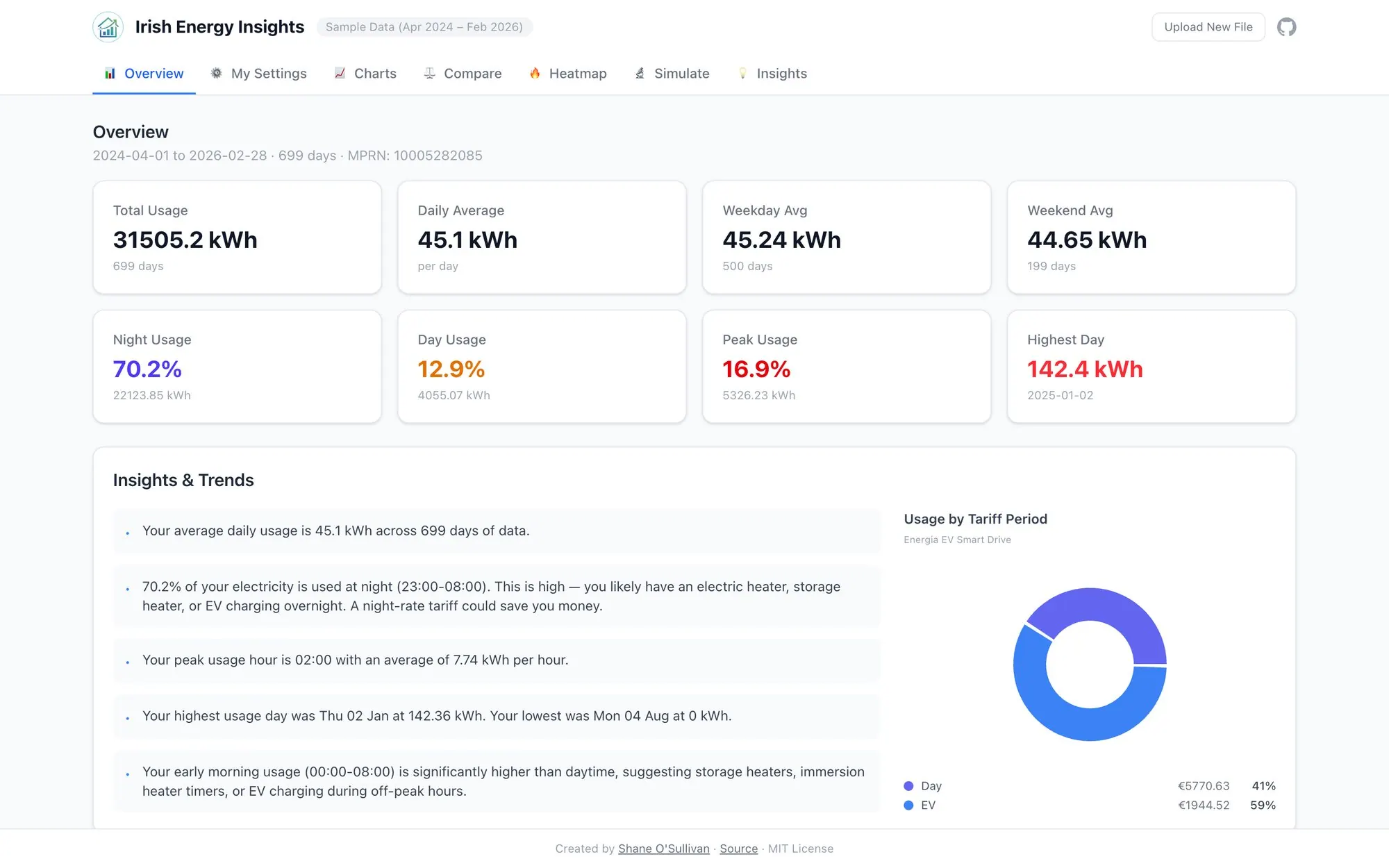Screen dimensions: 1389x868
Task: Click the Heatmap flame icon
Action: click(x=535, y=73)
